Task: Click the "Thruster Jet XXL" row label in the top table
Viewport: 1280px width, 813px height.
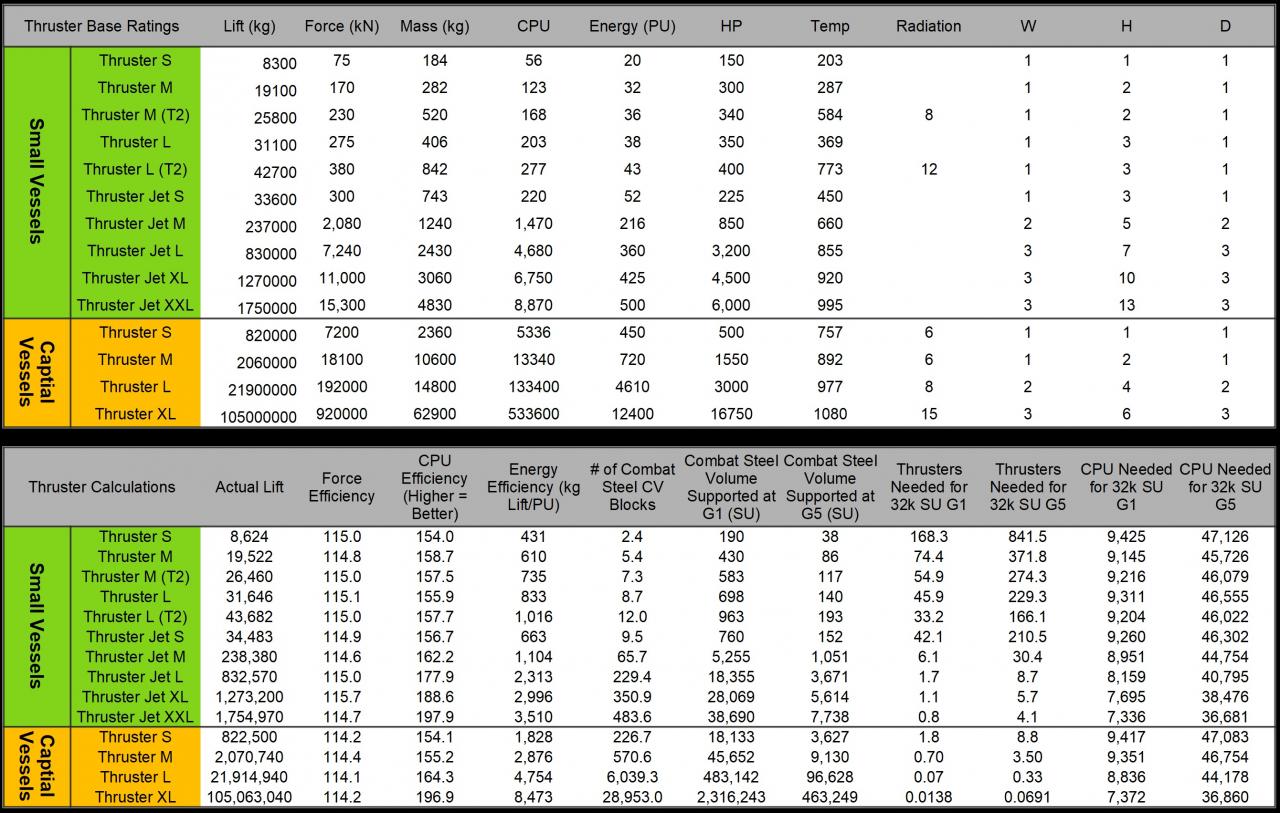Action: [135, 305]
